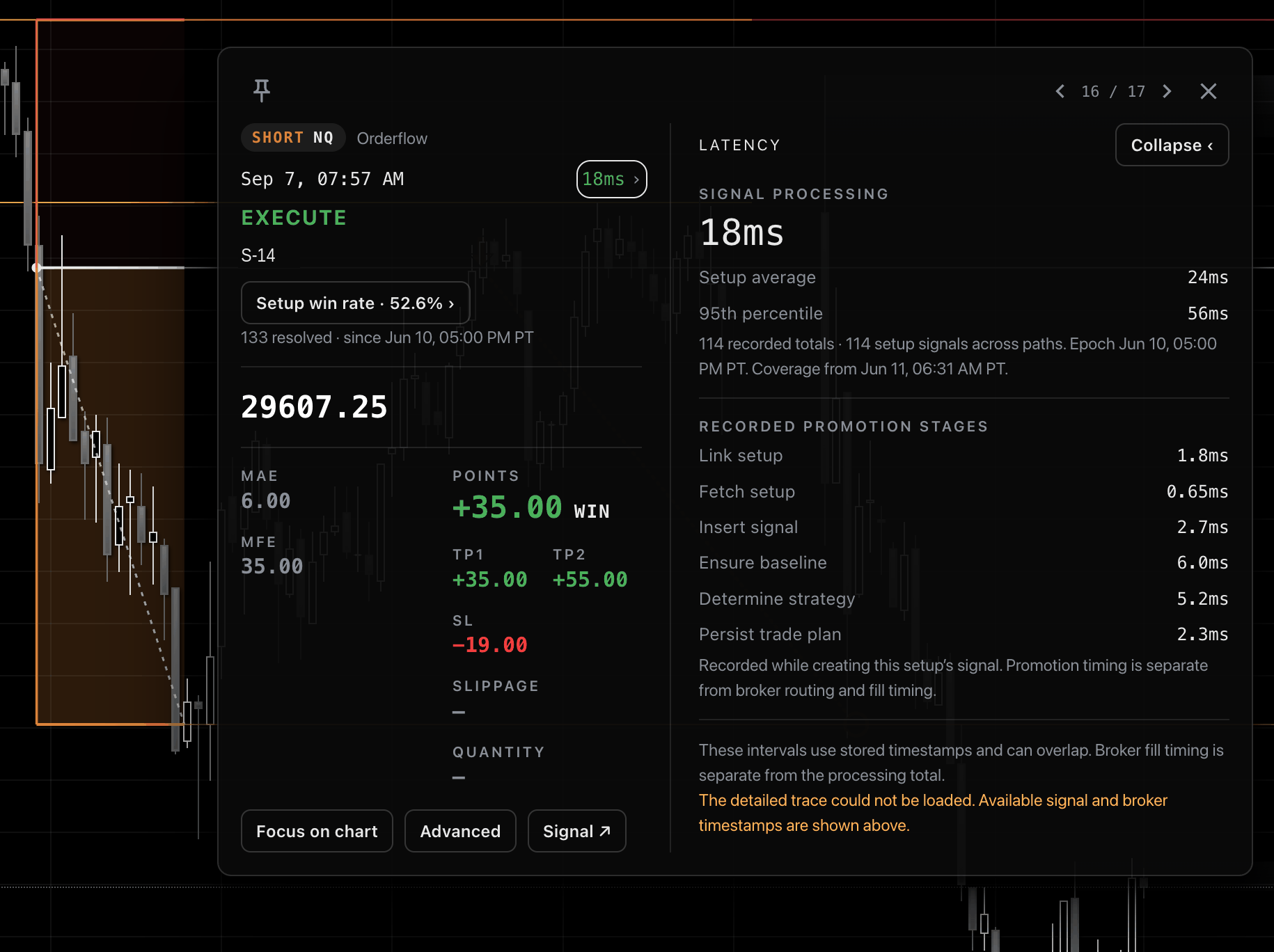Click the 16 / 17 page counter

point(1113,91)
